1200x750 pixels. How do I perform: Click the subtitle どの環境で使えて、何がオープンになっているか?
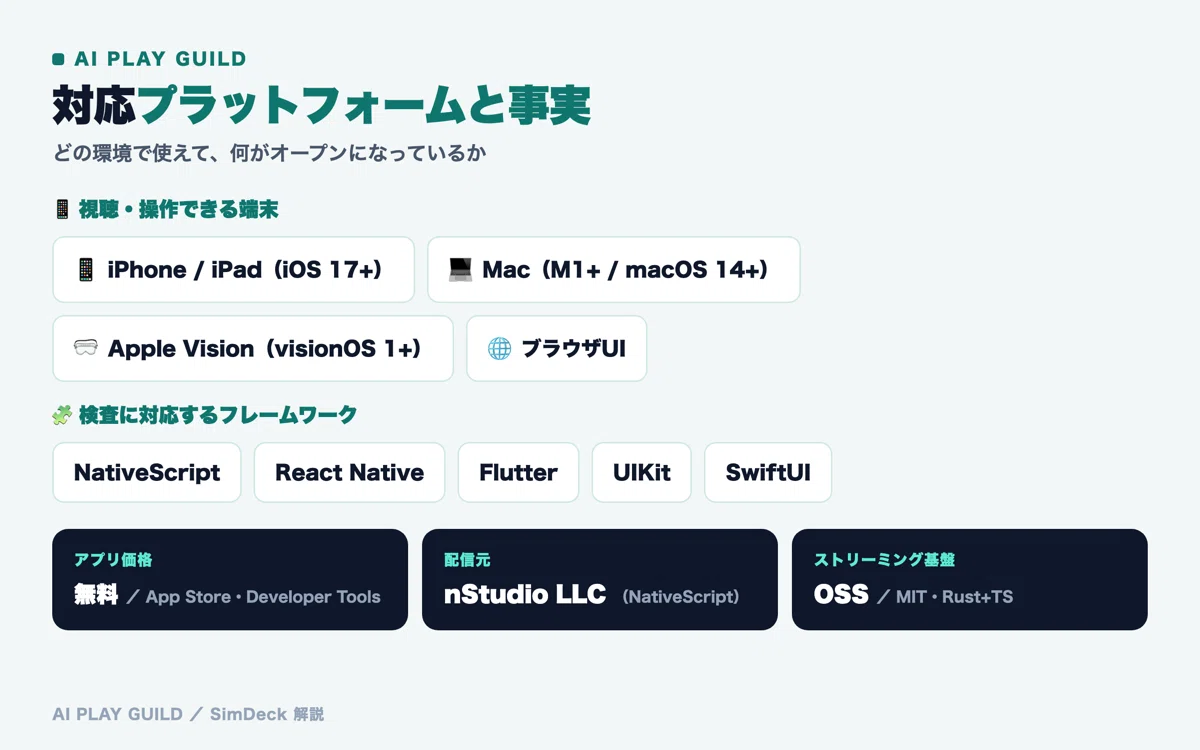coord(269,155)
